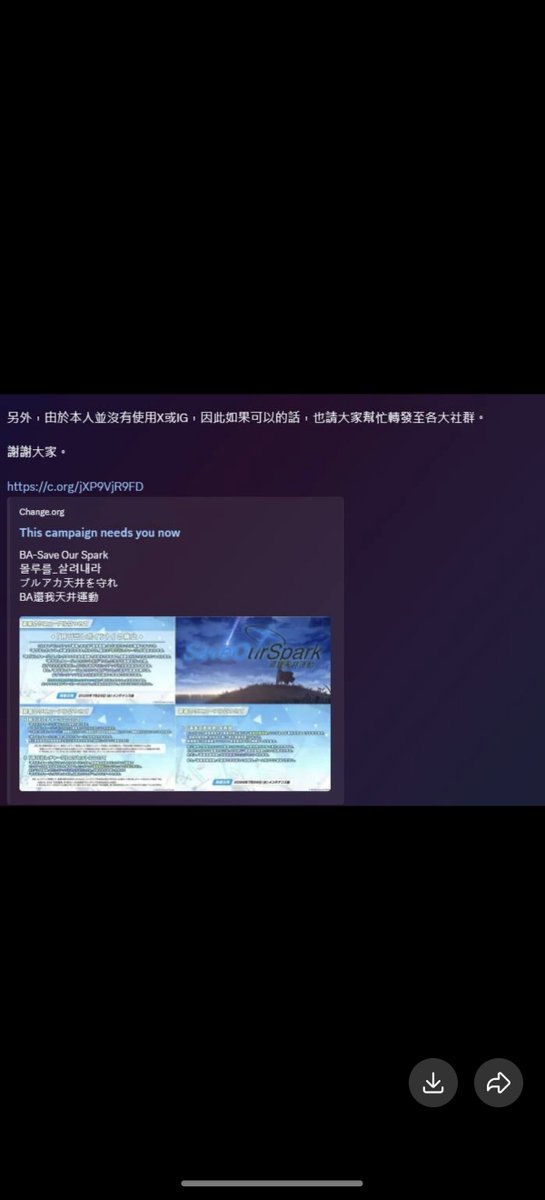
Task: Tap the share arrow icon button
Action: (498, 1082)
